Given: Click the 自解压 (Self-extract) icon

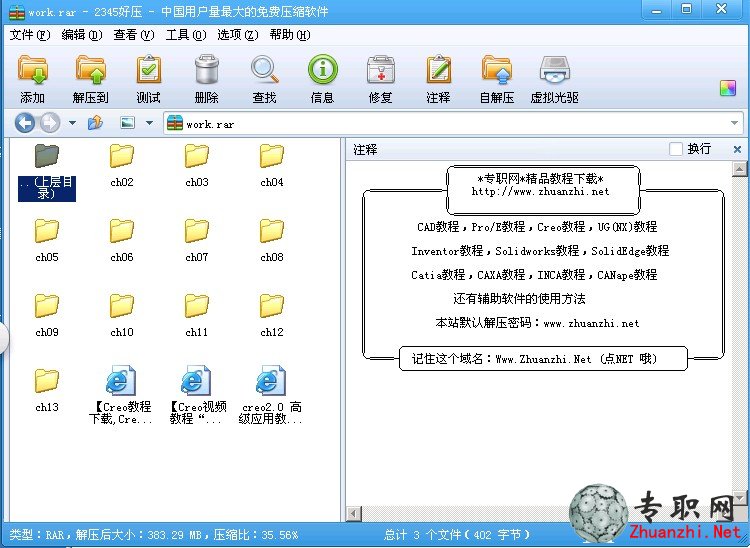Looking at the screenshot, I should click(496, 78).
